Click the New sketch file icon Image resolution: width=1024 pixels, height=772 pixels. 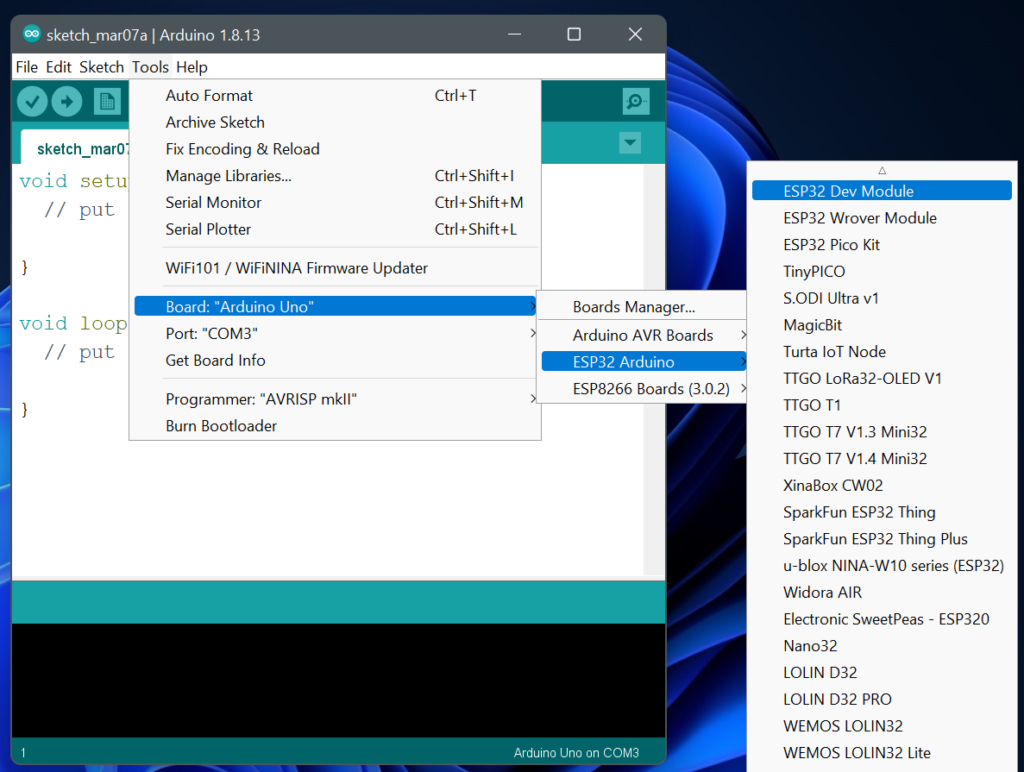click(107, 101)
